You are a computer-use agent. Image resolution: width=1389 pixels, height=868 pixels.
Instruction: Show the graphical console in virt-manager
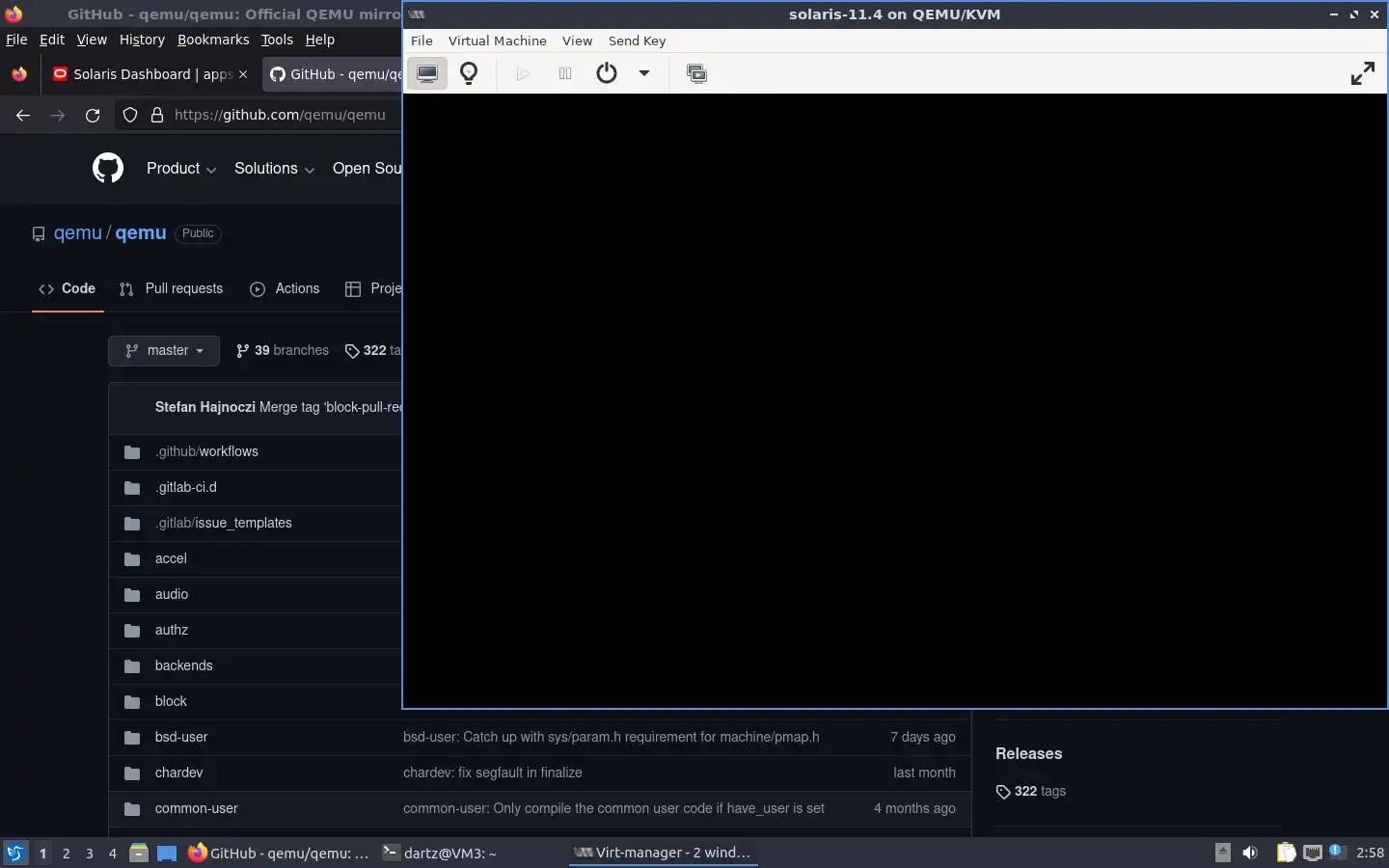(x=427, y=73)
